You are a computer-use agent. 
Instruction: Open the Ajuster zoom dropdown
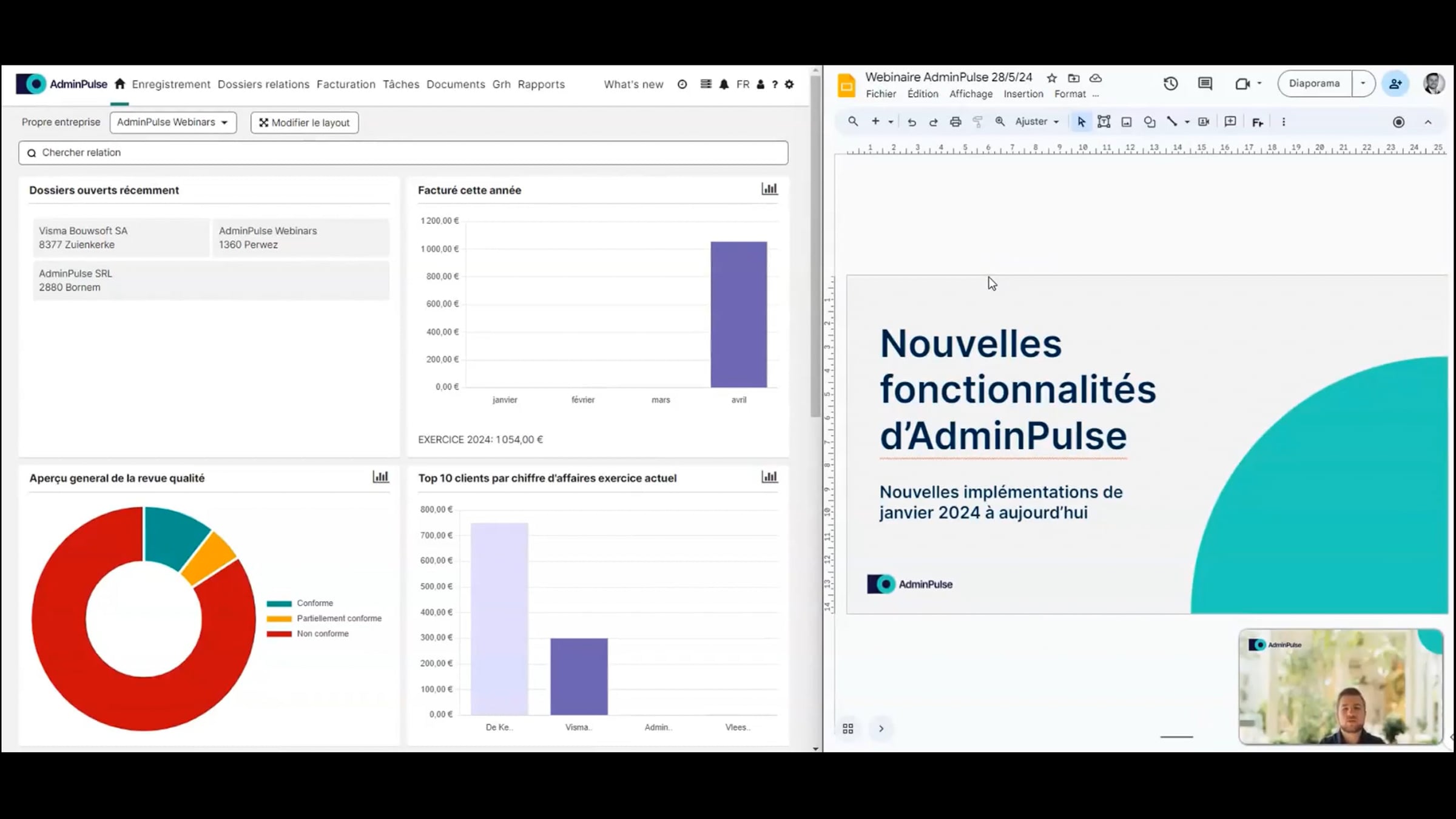[x=1037, y=122]
